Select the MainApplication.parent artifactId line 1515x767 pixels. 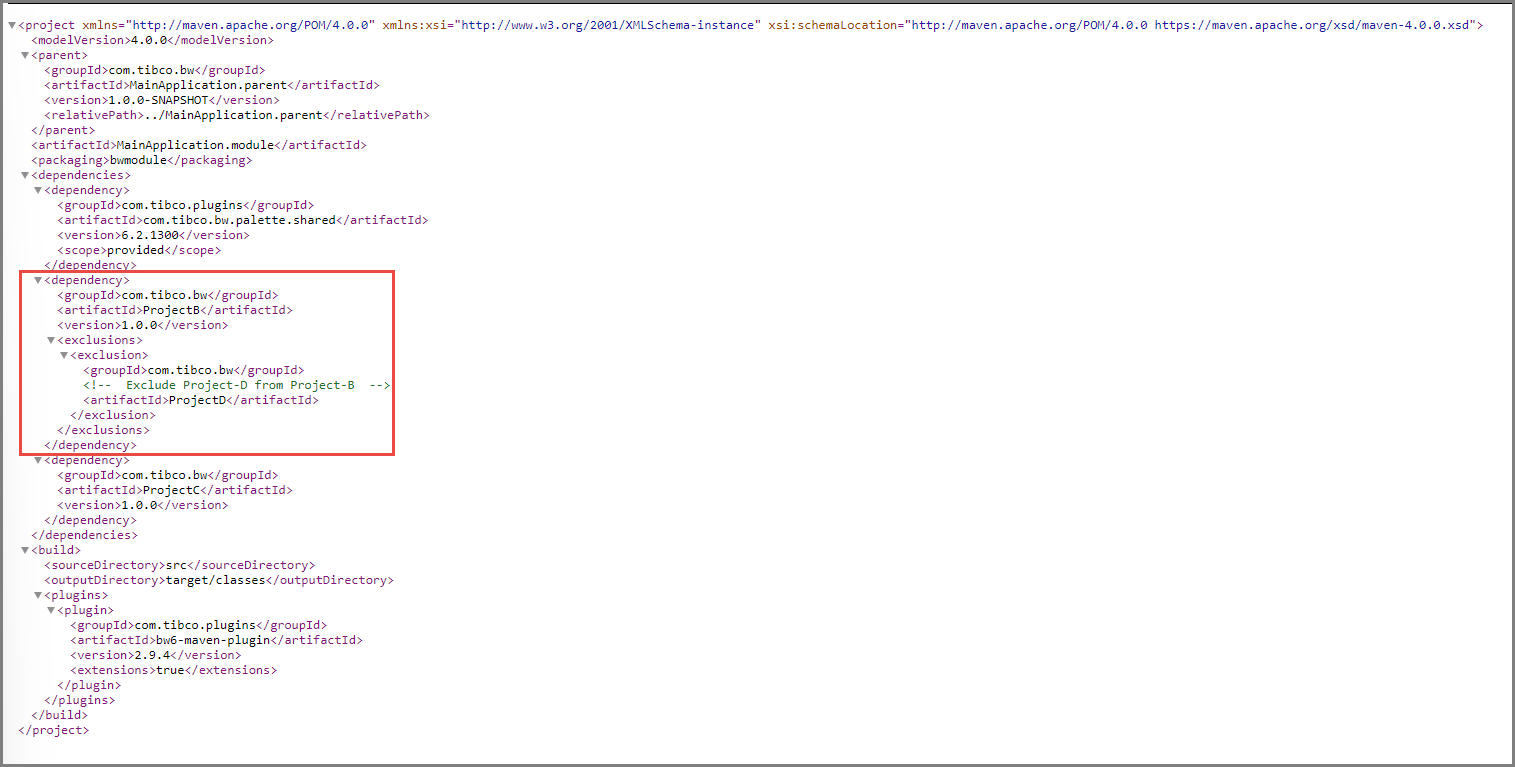pos(212,85)
